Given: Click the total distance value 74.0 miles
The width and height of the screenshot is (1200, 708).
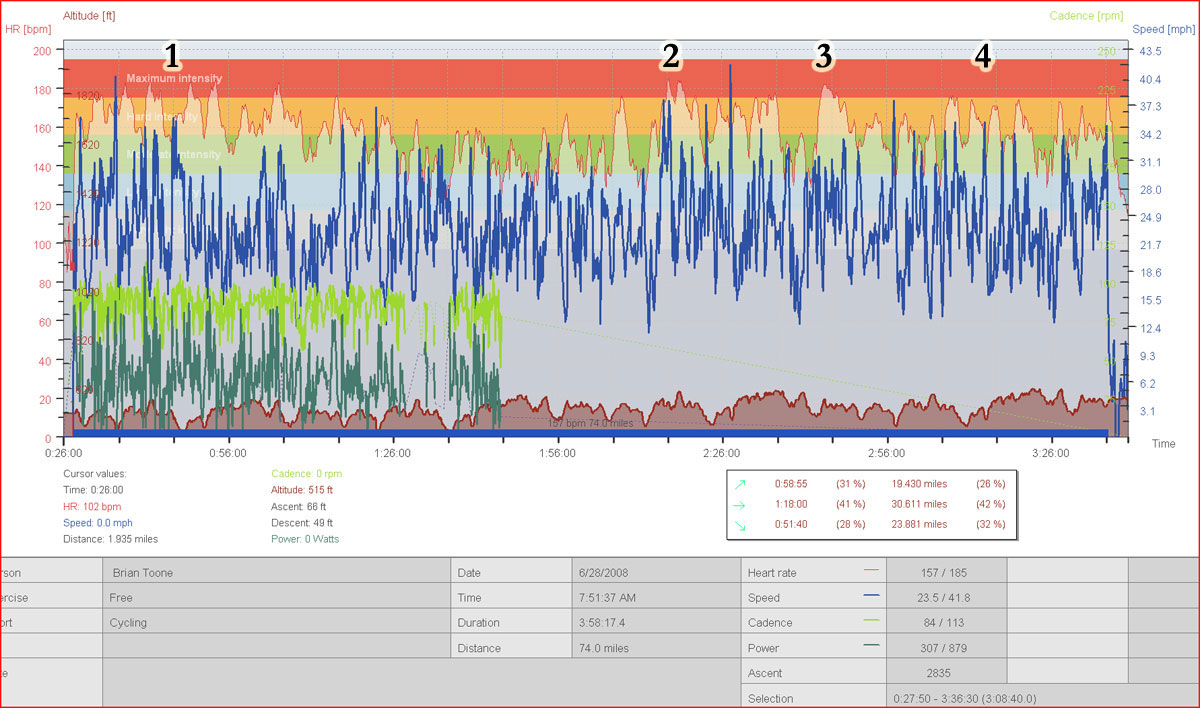Looking at the screenshot, I should tap(604, 648).
